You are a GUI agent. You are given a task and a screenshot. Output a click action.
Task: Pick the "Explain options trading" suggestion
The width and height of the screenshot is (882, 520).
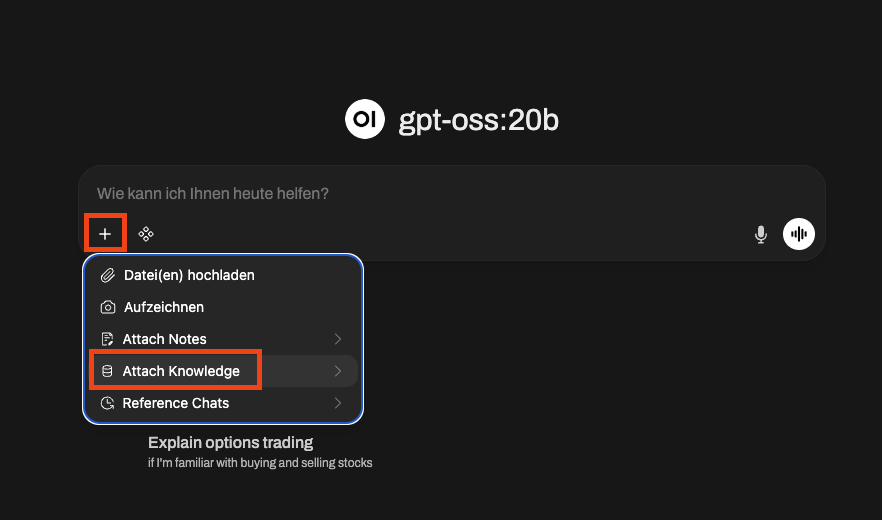pos(231,442)
